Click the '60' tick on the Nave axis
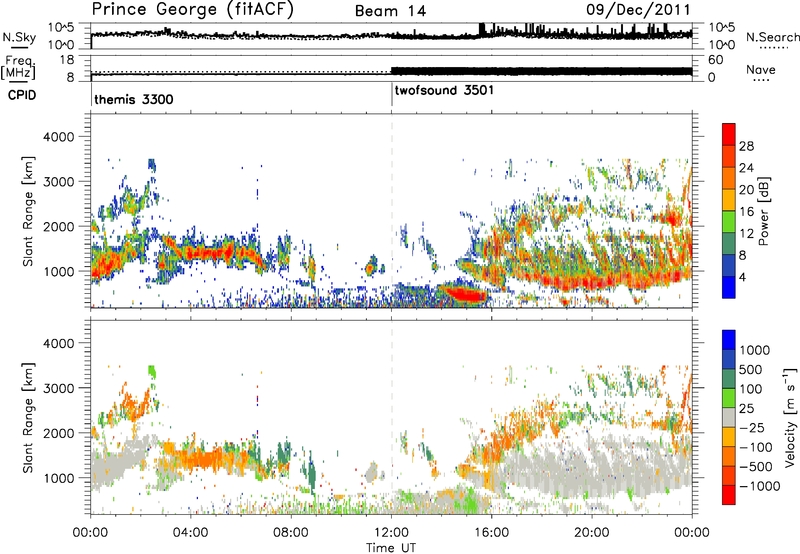Image resolution: width=800 pixels, height=554 pixels. [716, 60]
